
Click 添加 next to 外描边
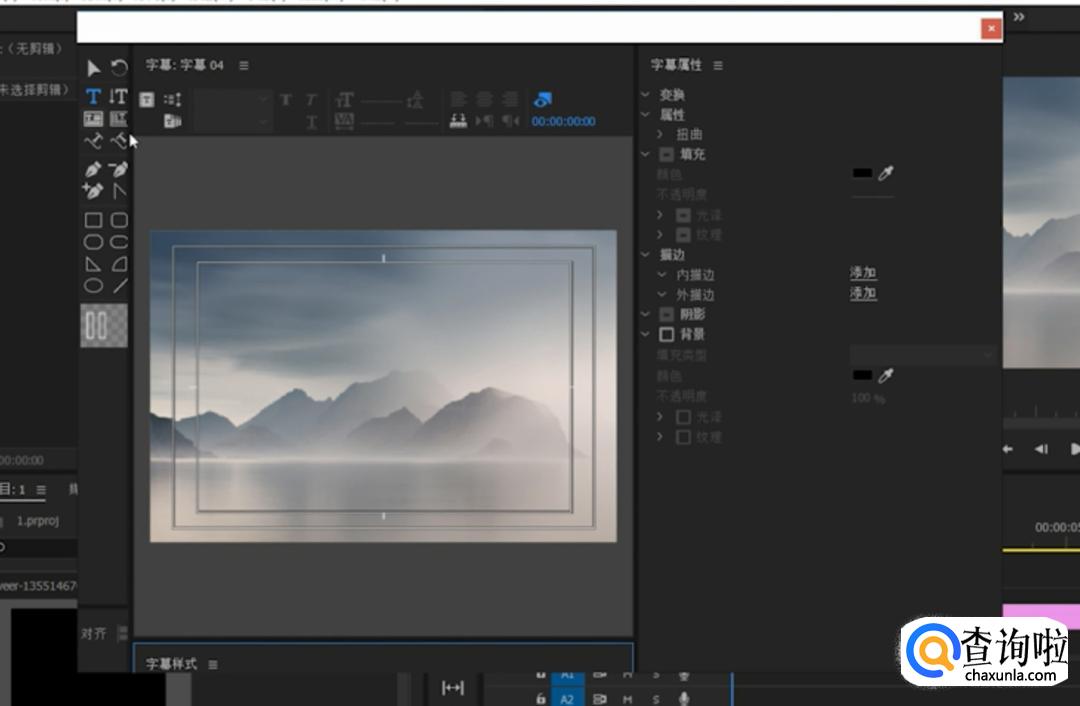[863, 293]
